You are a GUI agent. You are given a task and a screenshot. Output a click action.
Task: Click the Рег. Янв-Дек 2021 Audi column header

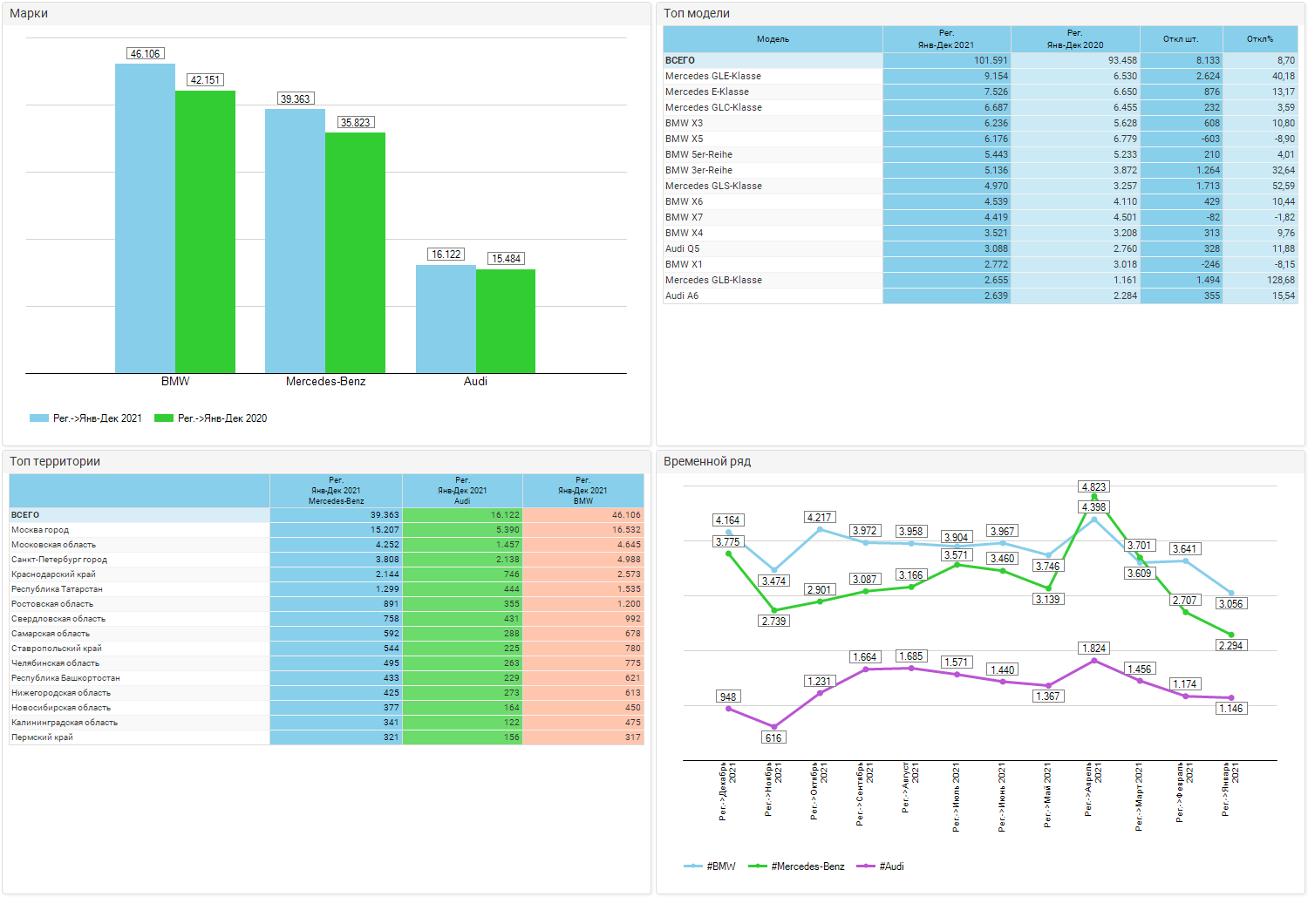(x=462, y=491)
